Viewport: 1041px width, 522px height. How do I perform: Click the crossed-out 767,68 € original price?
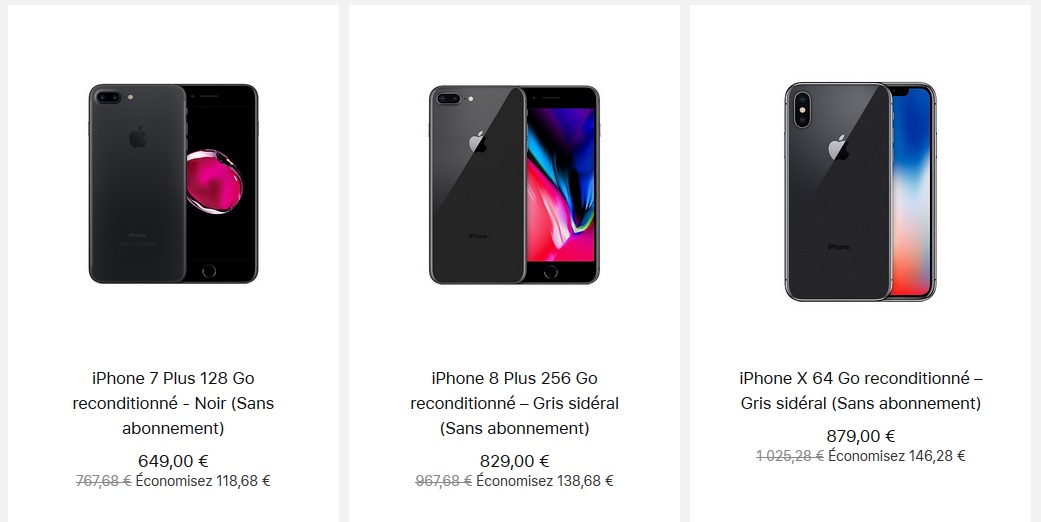103,481
